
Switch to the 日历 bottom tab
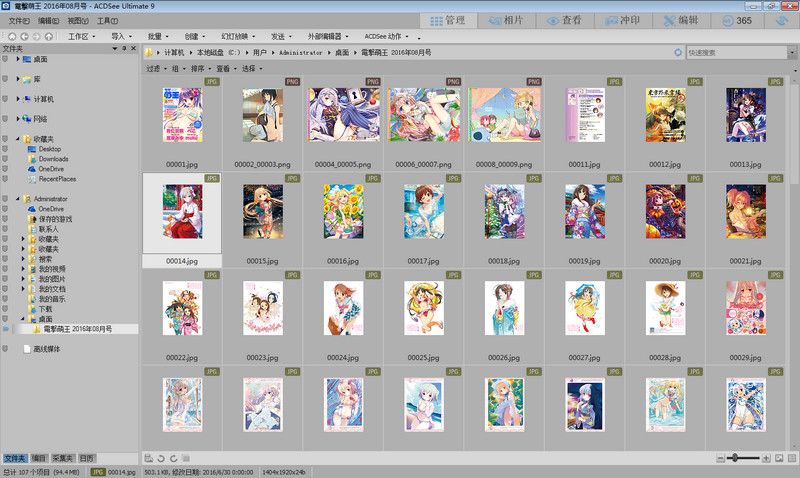coord(86,458)
